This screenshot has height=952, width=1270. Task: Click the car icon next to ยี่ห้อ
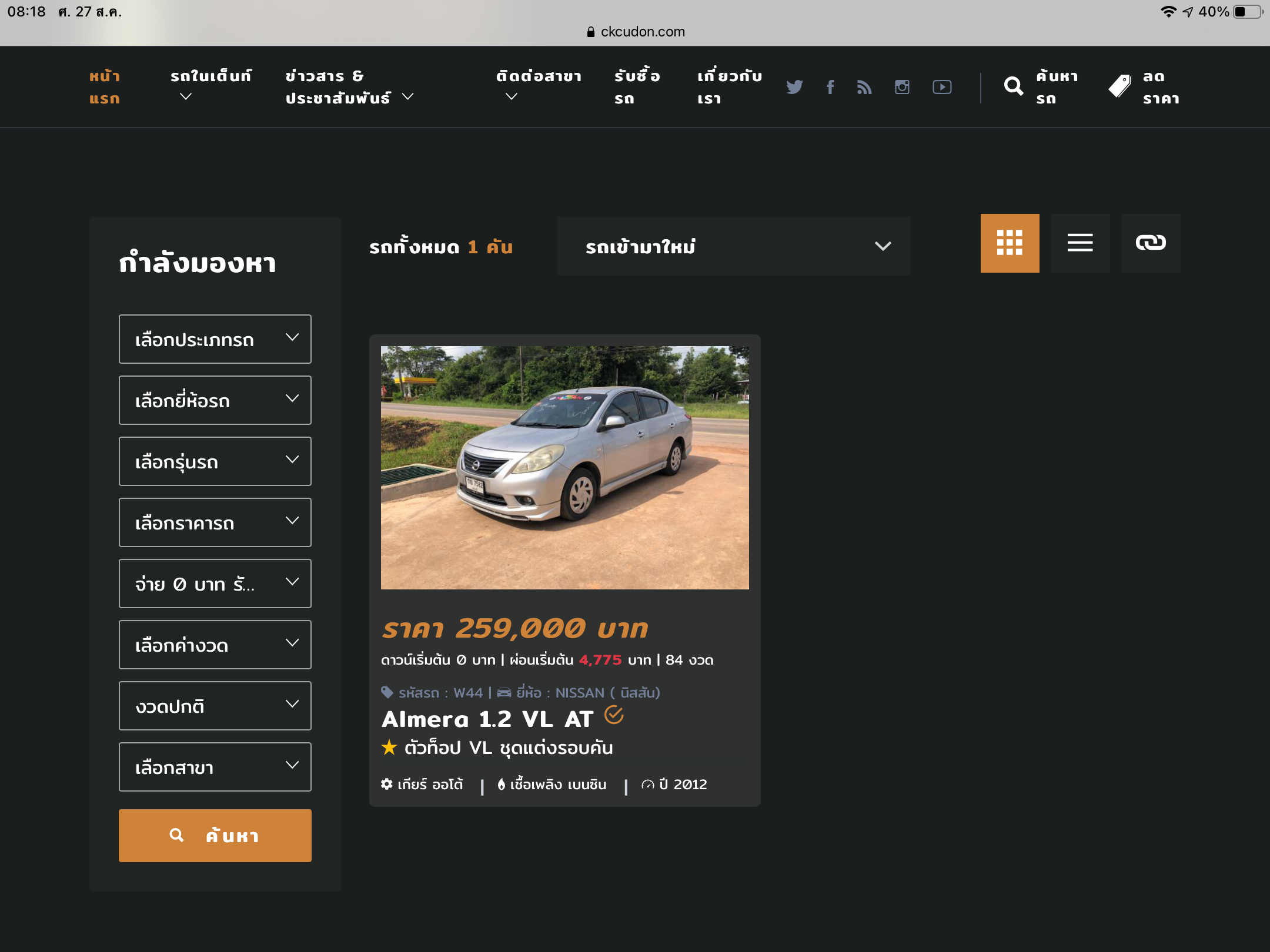coord(504,692)
